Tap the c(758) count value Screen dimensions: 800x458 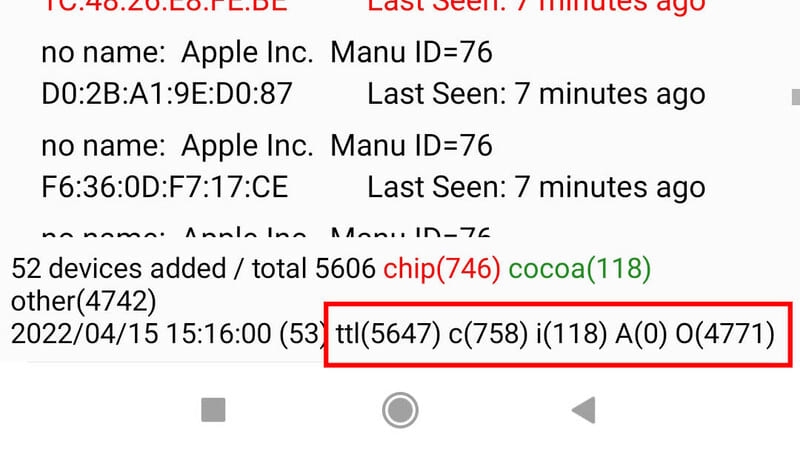[488, 334]
